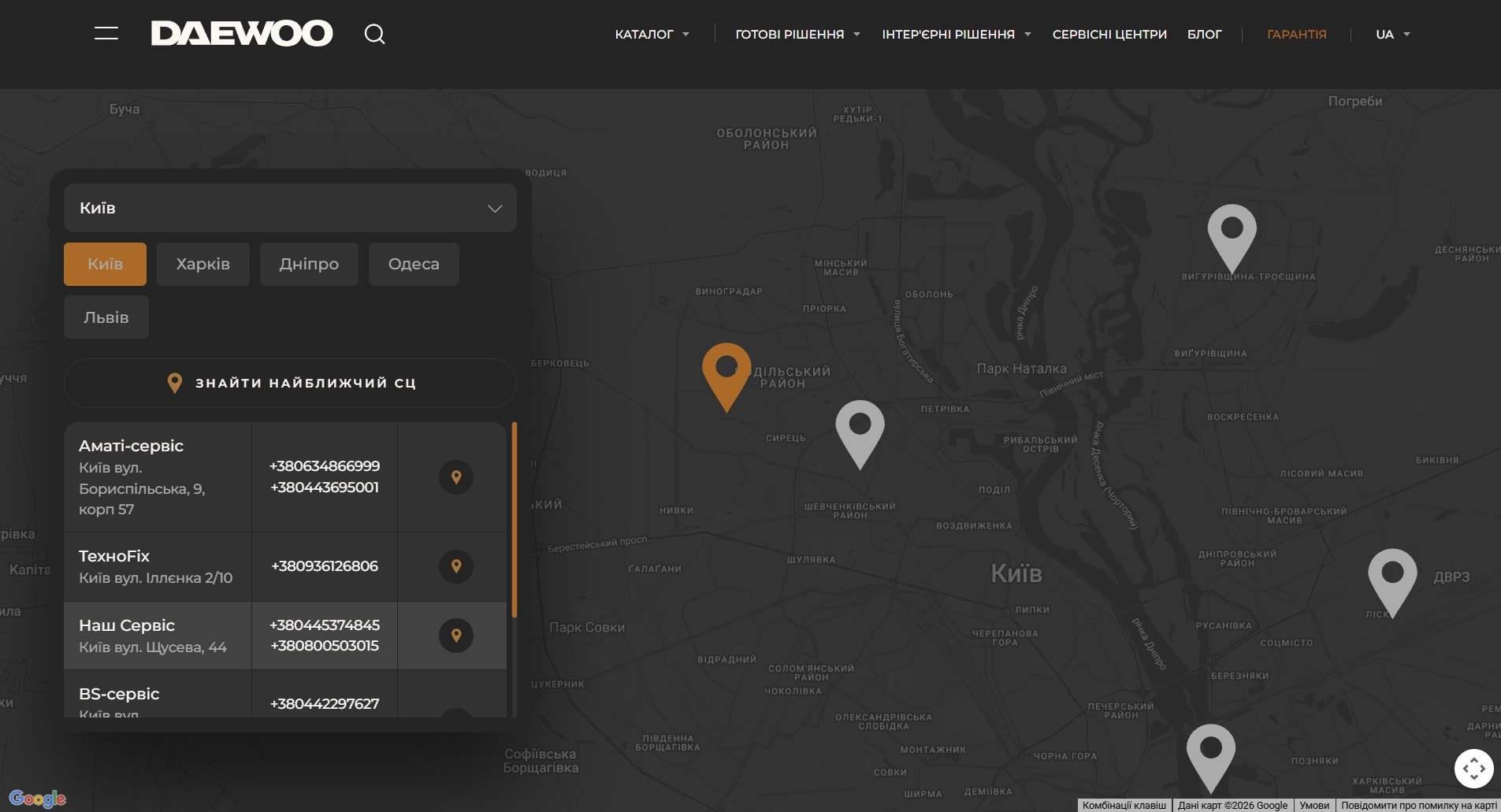This screenshot has width=1501, height=812.
Task: Call Наш Сервіс at +380445374845
Action: click(x=325, y=625)
